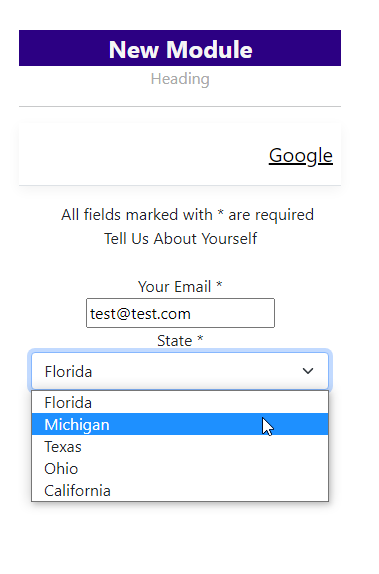Click the asterisk beside State label
The height and width of the screenshot is (574, 379).
200,339
